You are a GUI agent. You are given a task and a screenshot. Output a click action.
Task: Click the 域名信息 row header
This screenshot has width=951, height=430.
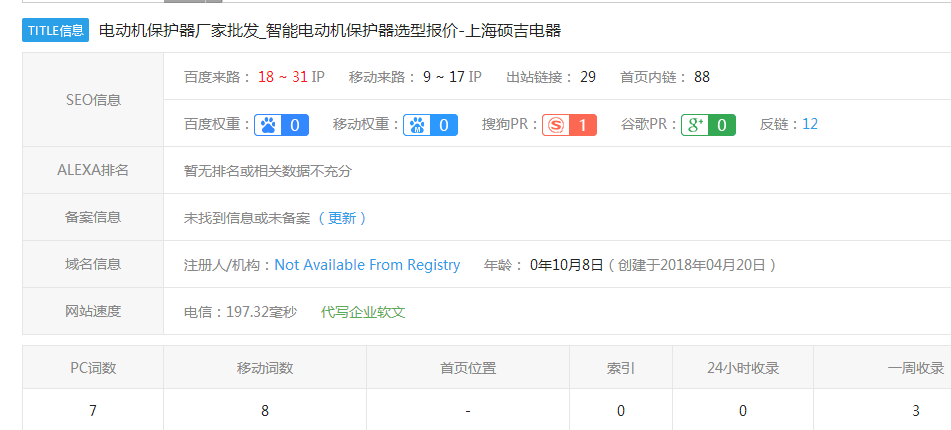click(93, 264)
